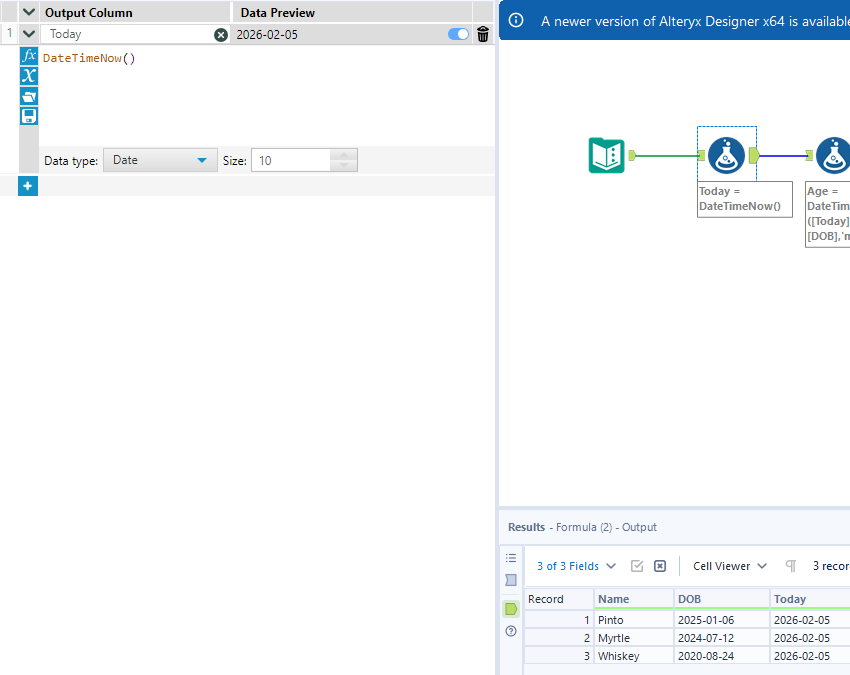This screenshot has width=850, height=675.
Task: Click the Size field showing 10
Action: [x=291, y=160]
